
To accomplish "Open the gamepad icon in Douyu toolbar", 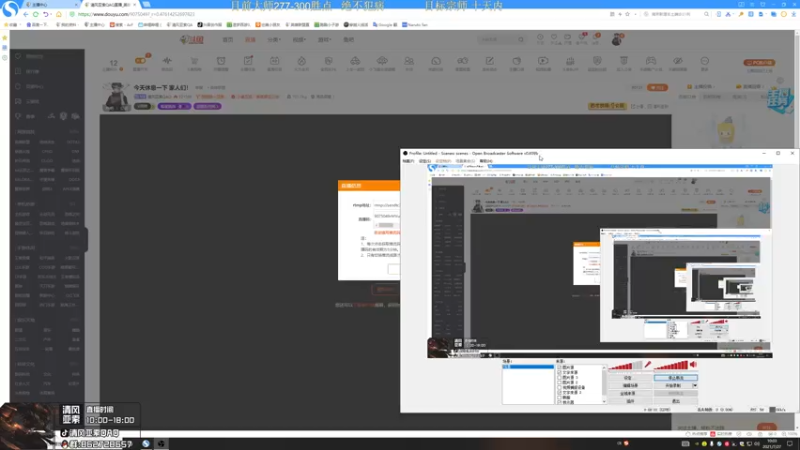I will [651, 61].
